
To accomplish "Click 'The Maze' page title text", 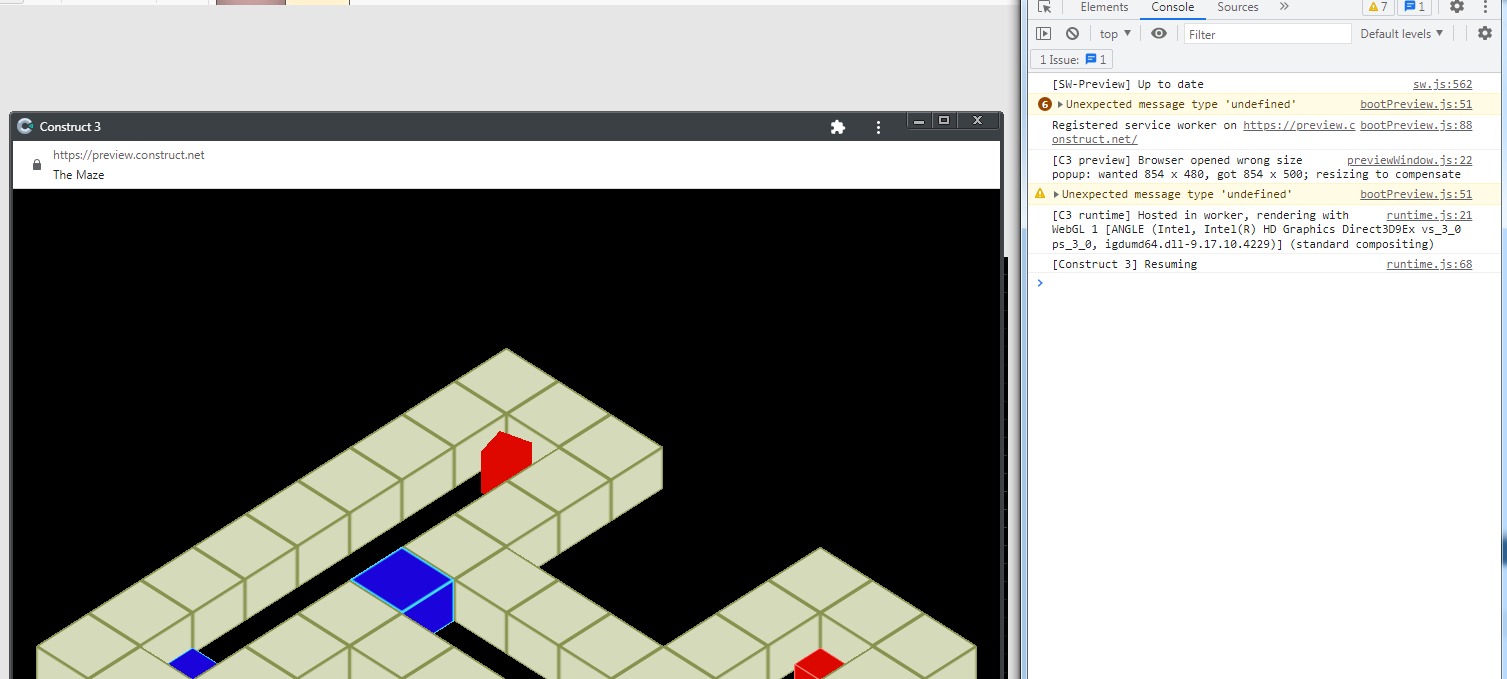I will point(79,175).
